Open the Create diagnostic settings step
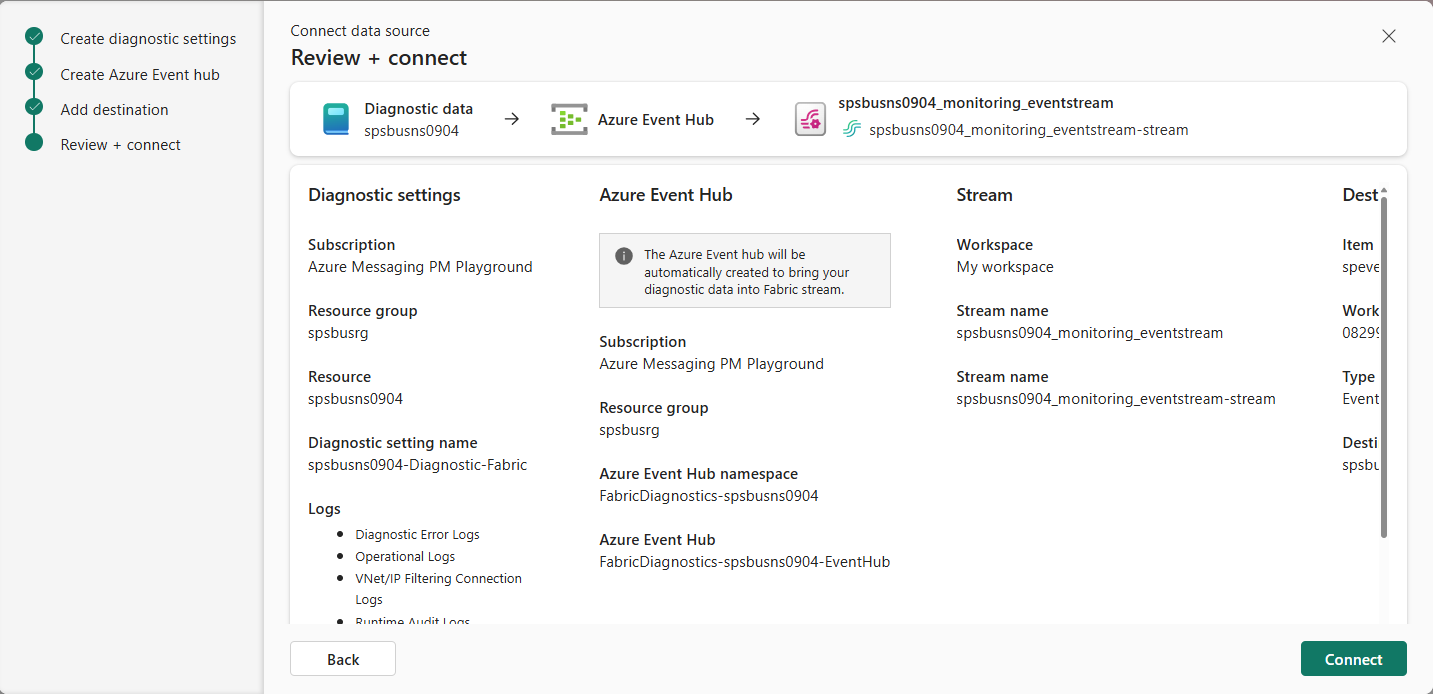1433x694 pixels. coord(148,39)
